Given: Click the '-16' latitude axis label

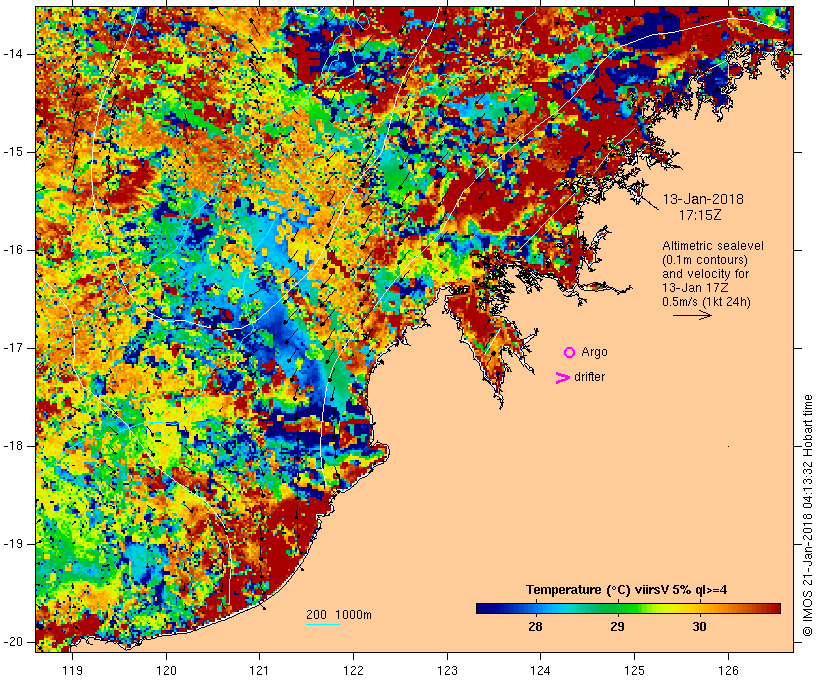Looking at the screenshot, I should coord(13,250).
